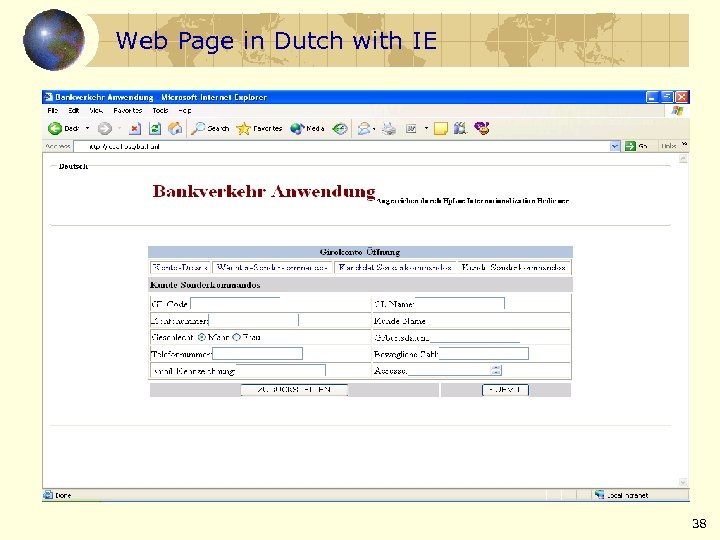Switch to the Kunde Sonderkommandos tab
The height and width of the screenshot is (540, 720).
[x=514, y=267]
